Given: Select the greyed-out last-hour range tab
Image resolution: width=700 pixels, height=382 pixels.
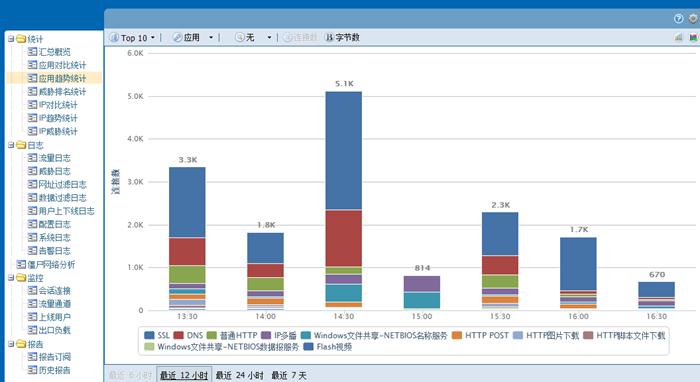Looking at the screenshot, I should point(130,375).
